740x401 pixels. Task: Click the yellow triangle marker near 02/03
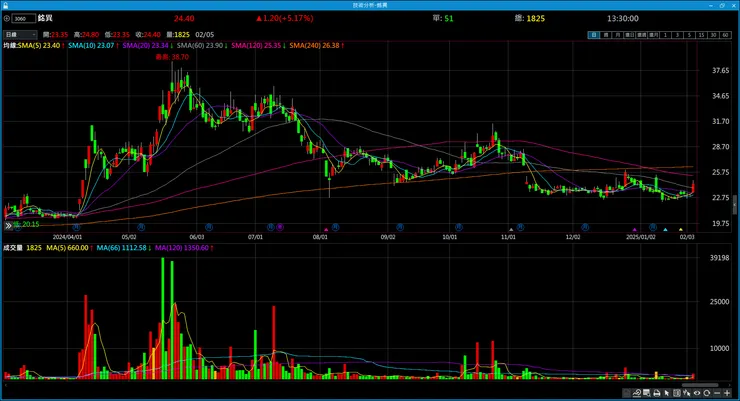681,230
